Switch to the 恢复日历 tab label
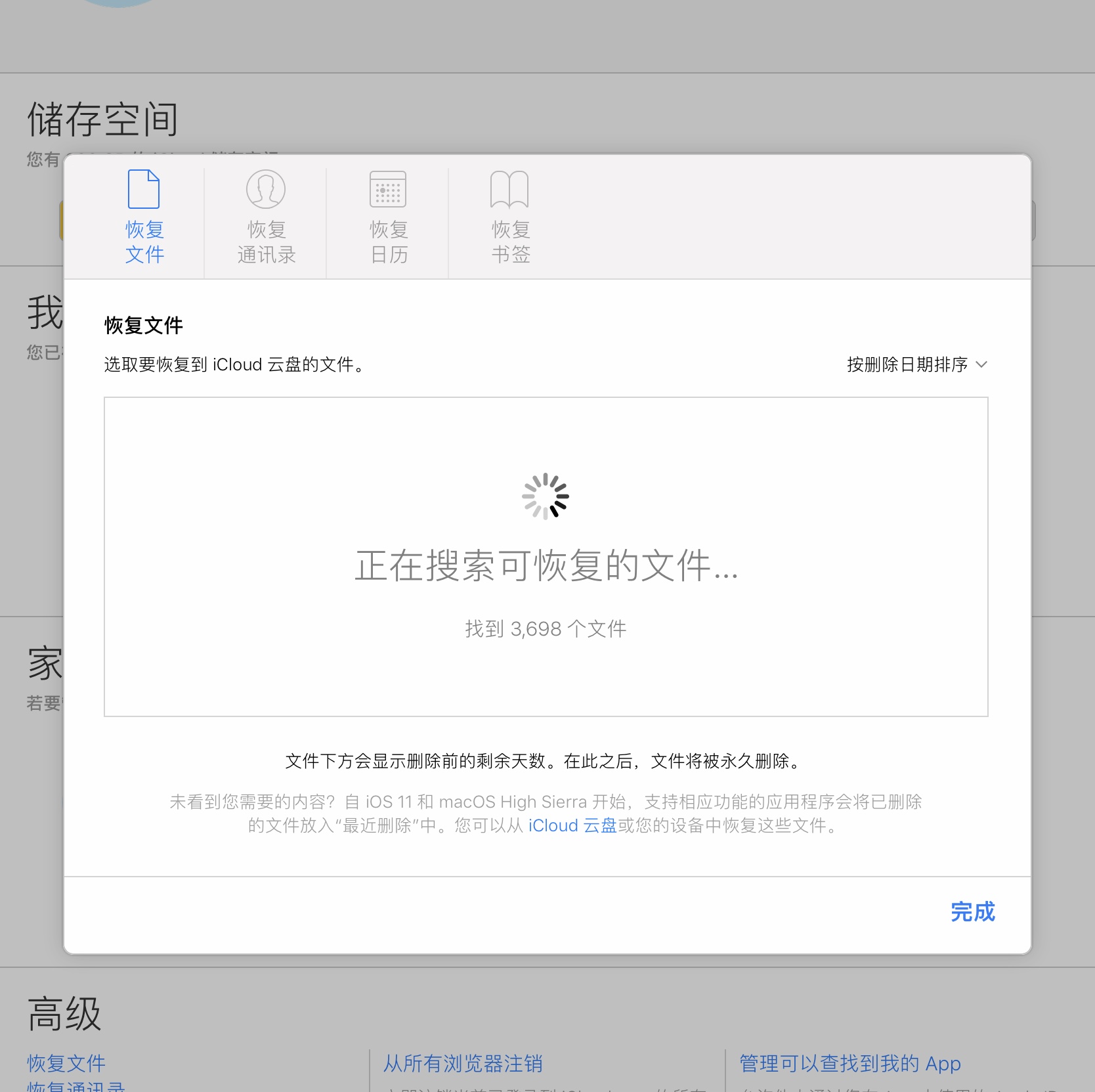Image resolution: width=1095 pixels, height=1092 pixels. tap(389, 242)
